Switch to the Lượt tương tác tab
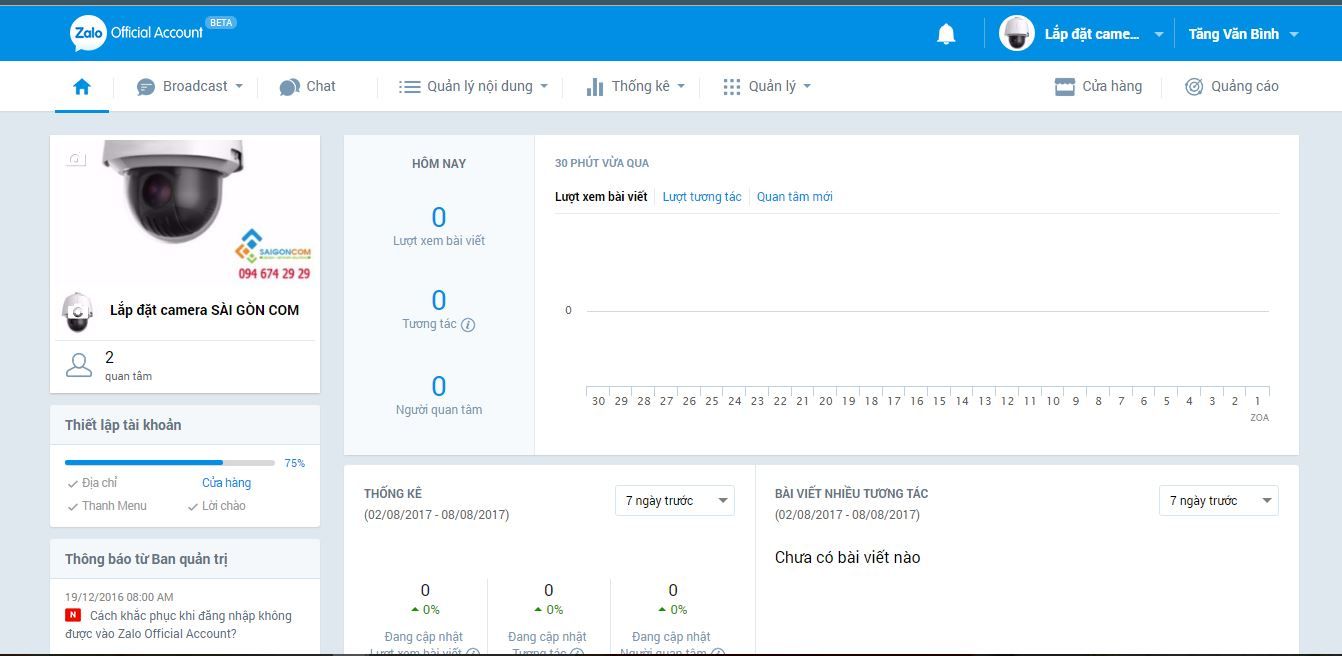Image resolution: width=1342 pixels, height=656 pixels. click(x=702, y=197)
